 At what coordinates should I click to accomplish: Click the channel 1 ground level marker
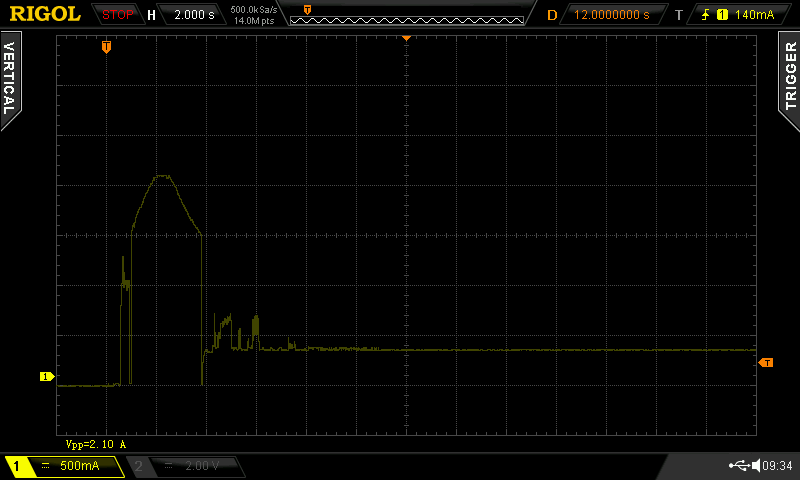(x=47, y=376)
